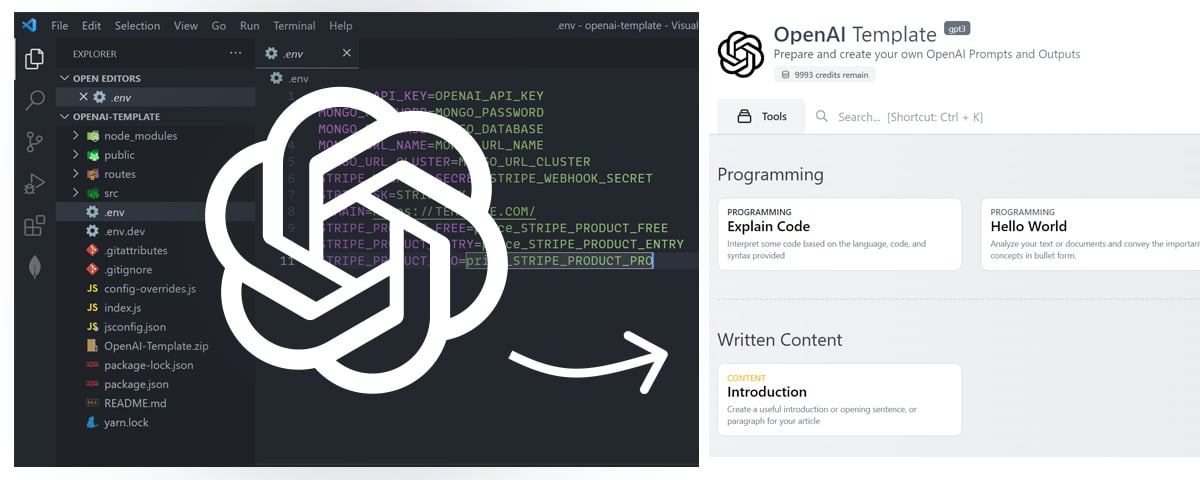Close the .env editor tab

coord(347,53)
